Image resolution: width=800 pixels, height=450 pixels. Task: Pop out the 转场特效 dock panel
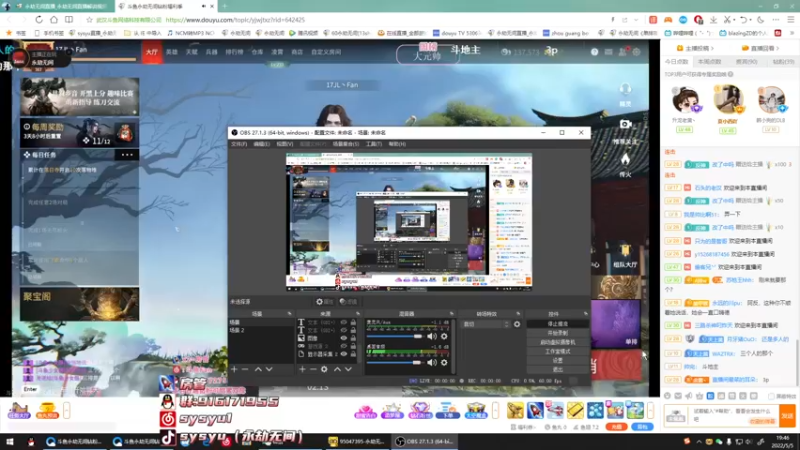click(x=518, y=314)
